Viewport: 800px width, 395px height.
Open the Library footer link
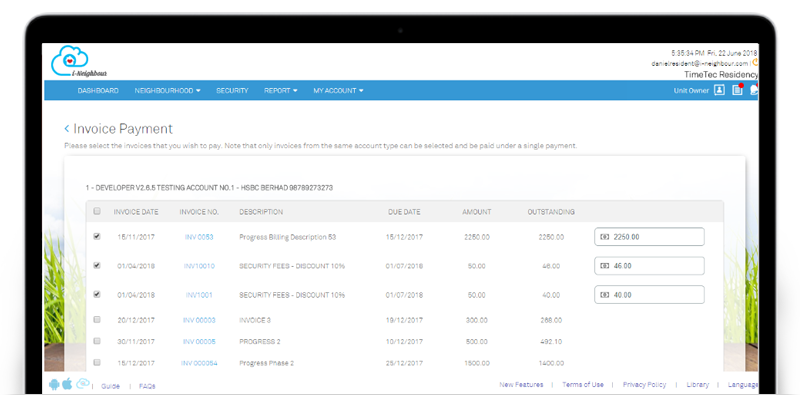pos(697,385)
